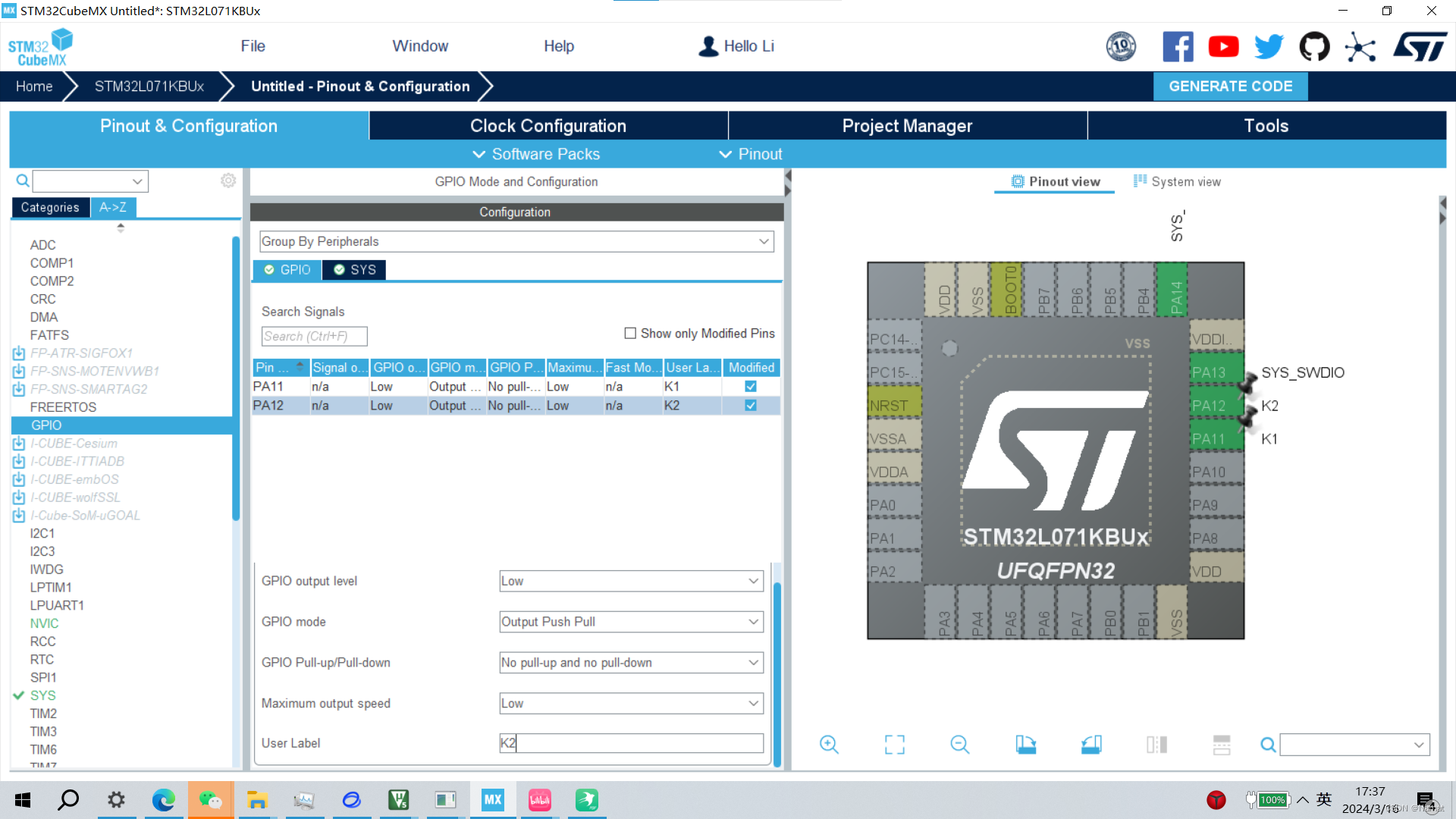Open the ST YouTube channel icon

pos(1223,47)
